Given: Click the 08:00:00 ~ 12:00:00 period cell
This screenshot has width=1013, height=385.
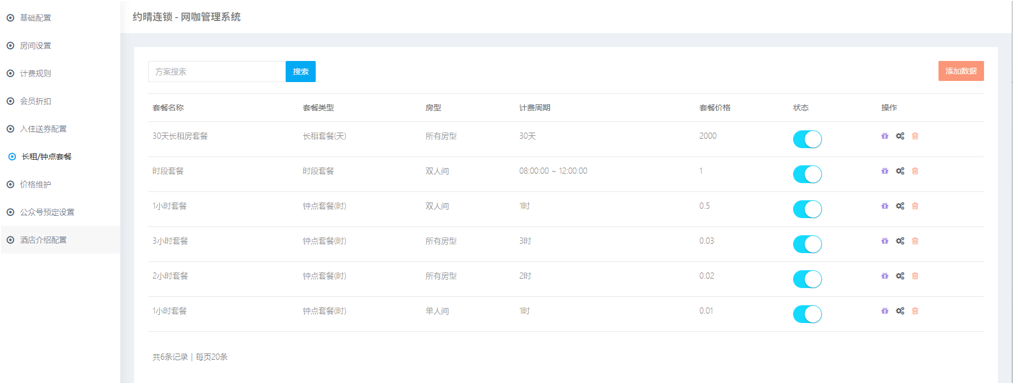Looking at the screenshot, I should [553, 171].
